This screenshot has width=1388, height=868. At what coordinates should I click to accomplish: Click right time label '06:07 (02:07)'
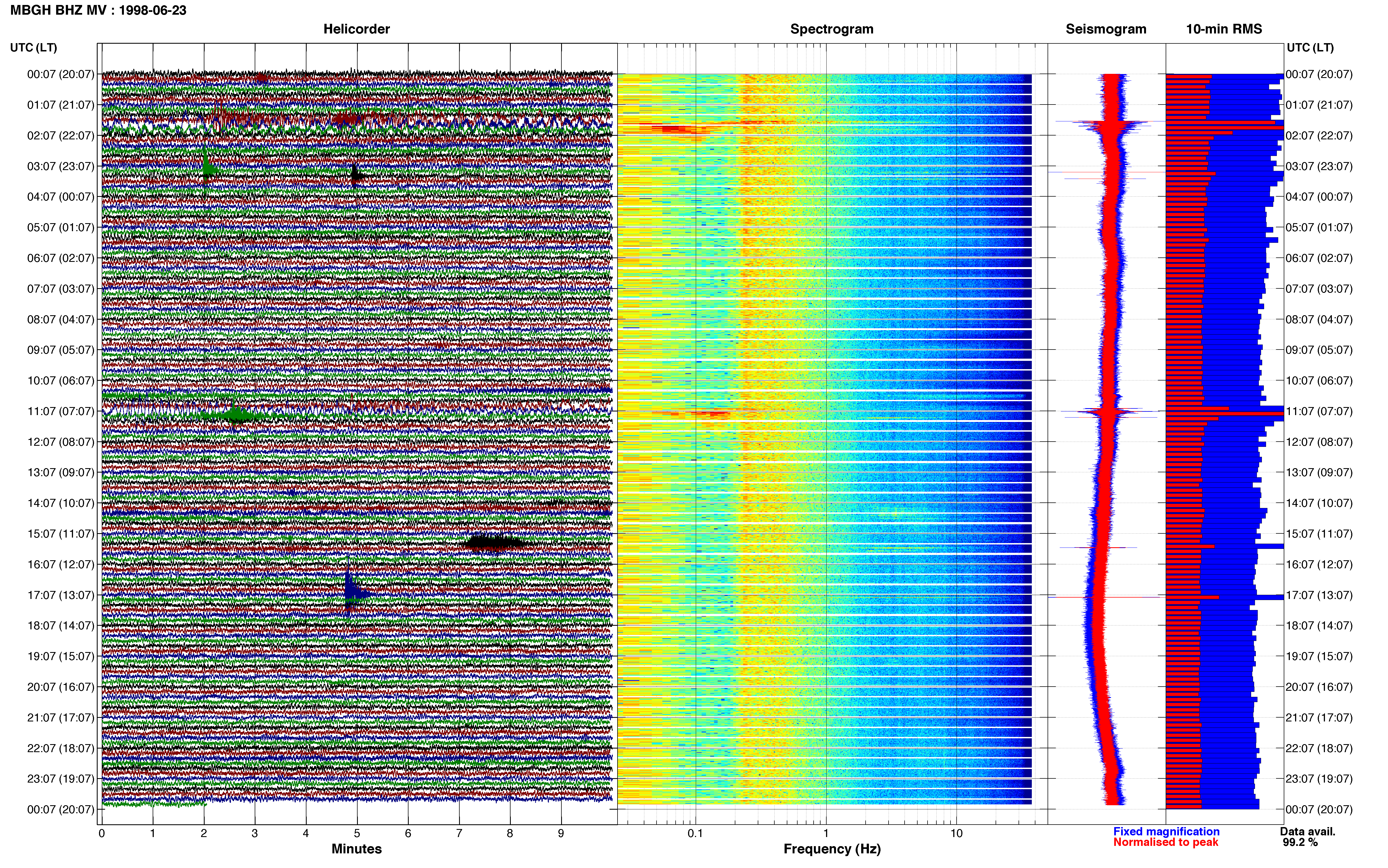click(x=1319, y=258)
